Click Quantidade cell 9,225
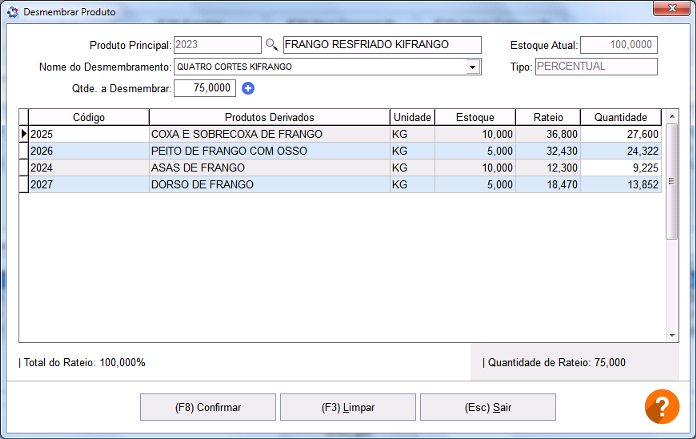Image resolution: width=696 pixels, height=439 pixels. tap(621, 168)
